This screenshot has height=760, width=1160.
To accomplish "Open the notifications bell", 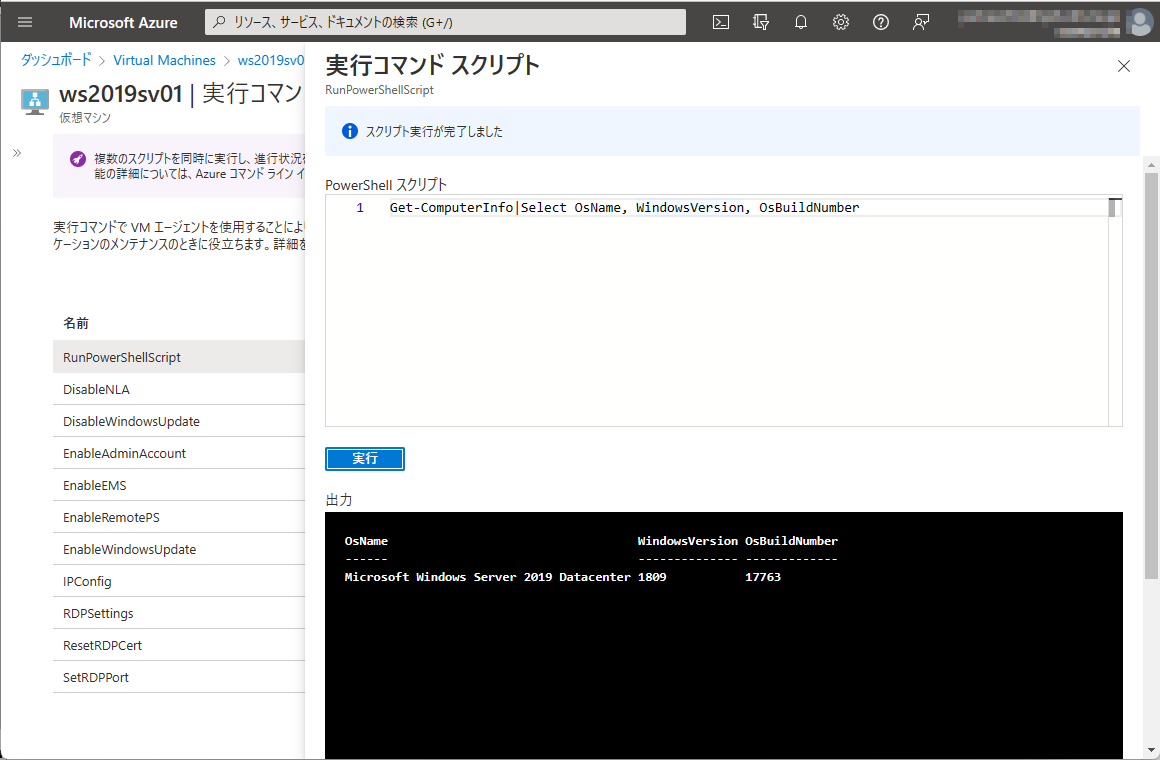I will [x=800, y=21].
